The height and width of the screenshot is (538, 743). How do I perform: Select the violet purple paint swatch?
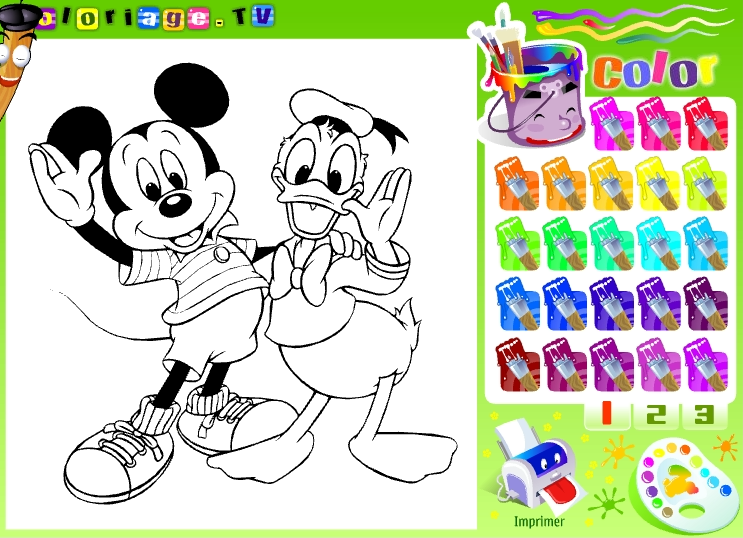pos(658,304)
